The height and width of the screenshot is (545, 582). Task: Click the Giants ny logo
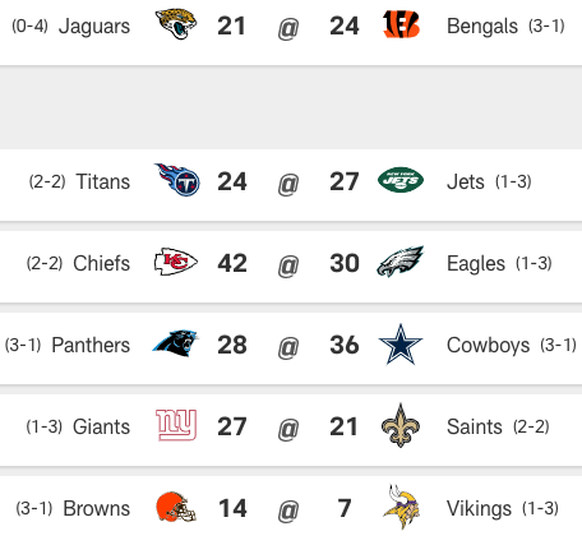176,425
